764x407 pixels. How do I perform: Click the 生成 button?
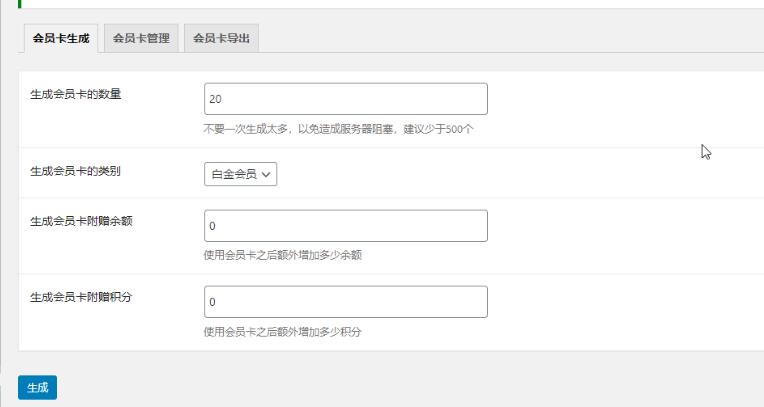(38, 388)
